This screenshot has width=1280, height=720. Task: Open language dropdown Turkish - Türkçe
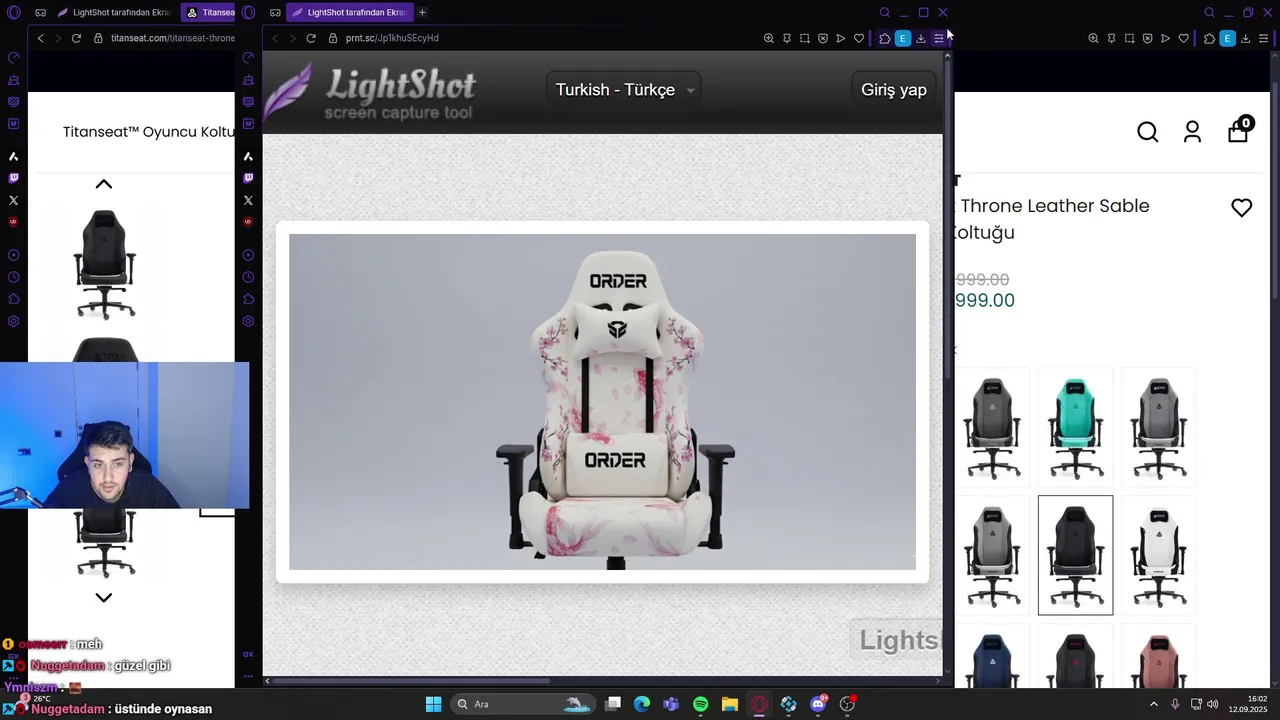(x=625, y=90)
